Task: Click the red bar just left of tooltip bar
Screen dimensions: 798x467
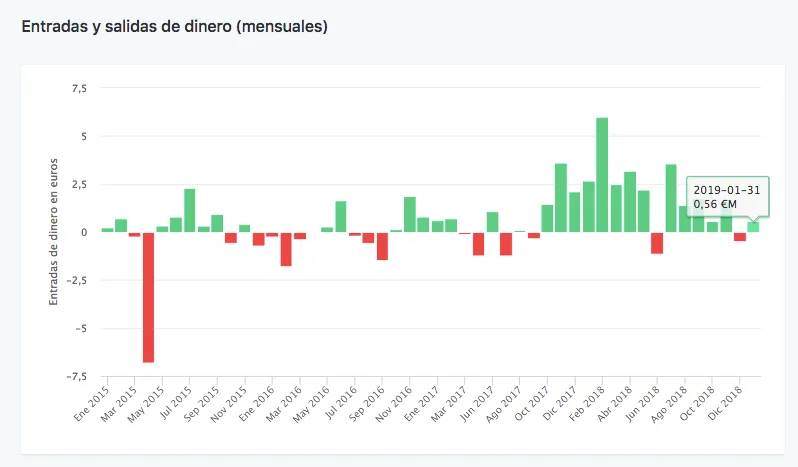Action: (740, 237)
